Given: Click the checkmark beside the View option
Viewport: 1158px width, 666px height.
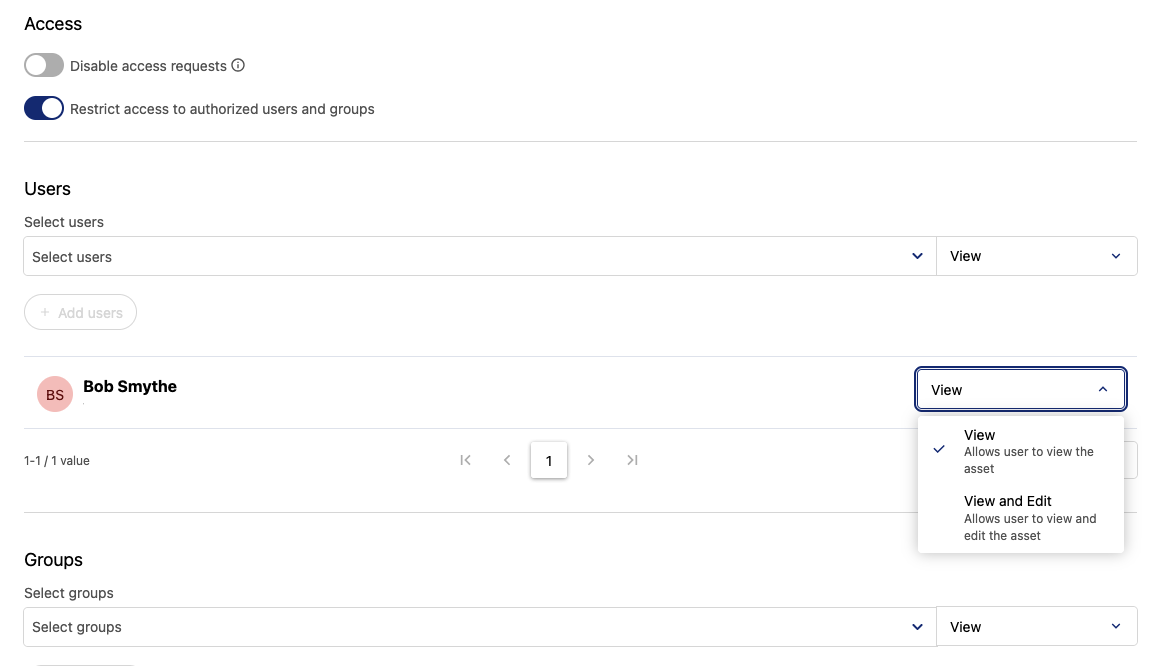Looking at the screenshot, I should coord(939,450).
